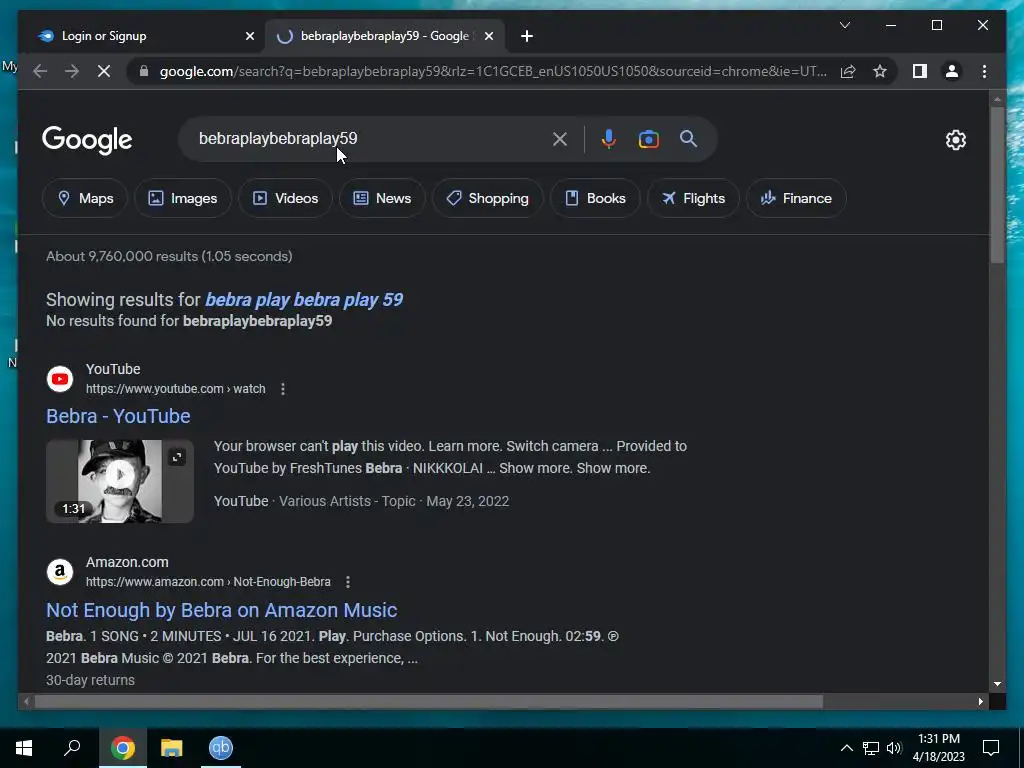Search by image with the camera icon
This screenshot has width=1024, height=768.
click(x=648, y=139)
